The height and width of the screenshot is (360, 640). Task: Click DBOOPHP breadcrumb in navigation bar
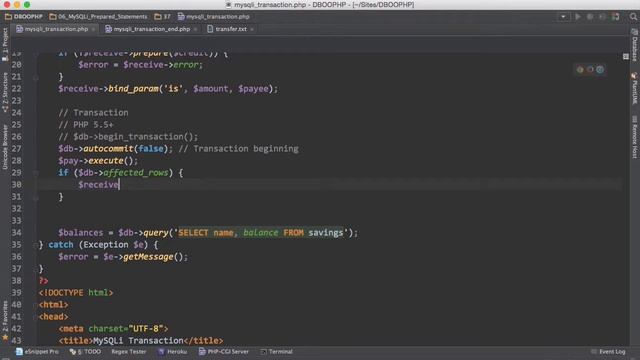click(x=24, y=17)
